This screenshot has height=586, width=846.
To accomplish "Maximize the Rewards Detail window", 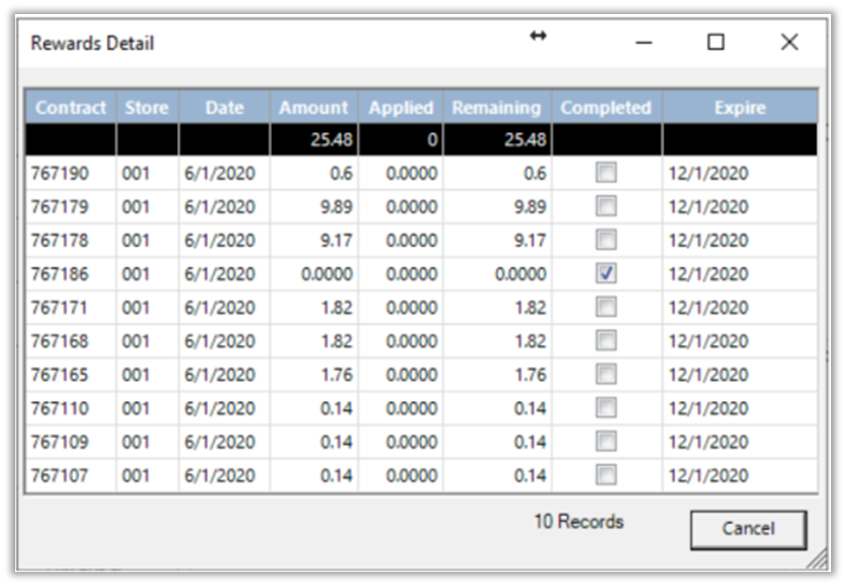I will pos(715,42).
